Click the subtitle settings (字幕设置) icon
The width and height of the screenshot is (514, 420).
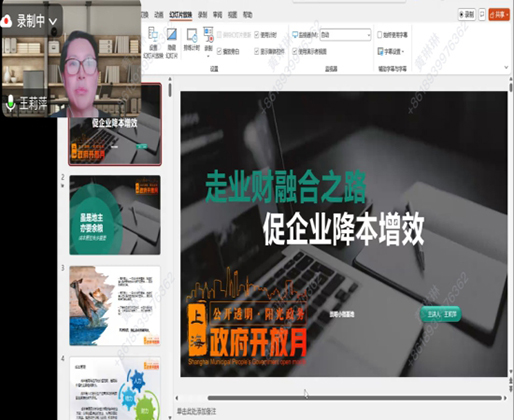point(380,51)
